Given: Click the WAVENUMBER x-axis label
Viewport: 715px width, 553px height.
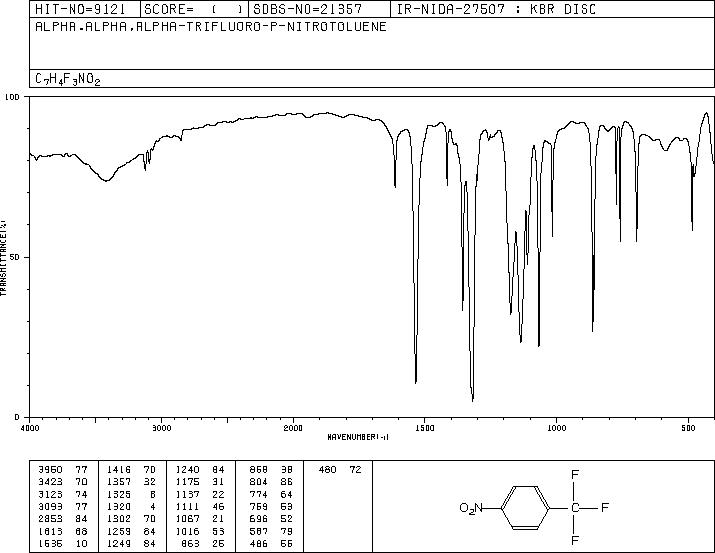Looking at the screenshot, I should click(358, 437).
